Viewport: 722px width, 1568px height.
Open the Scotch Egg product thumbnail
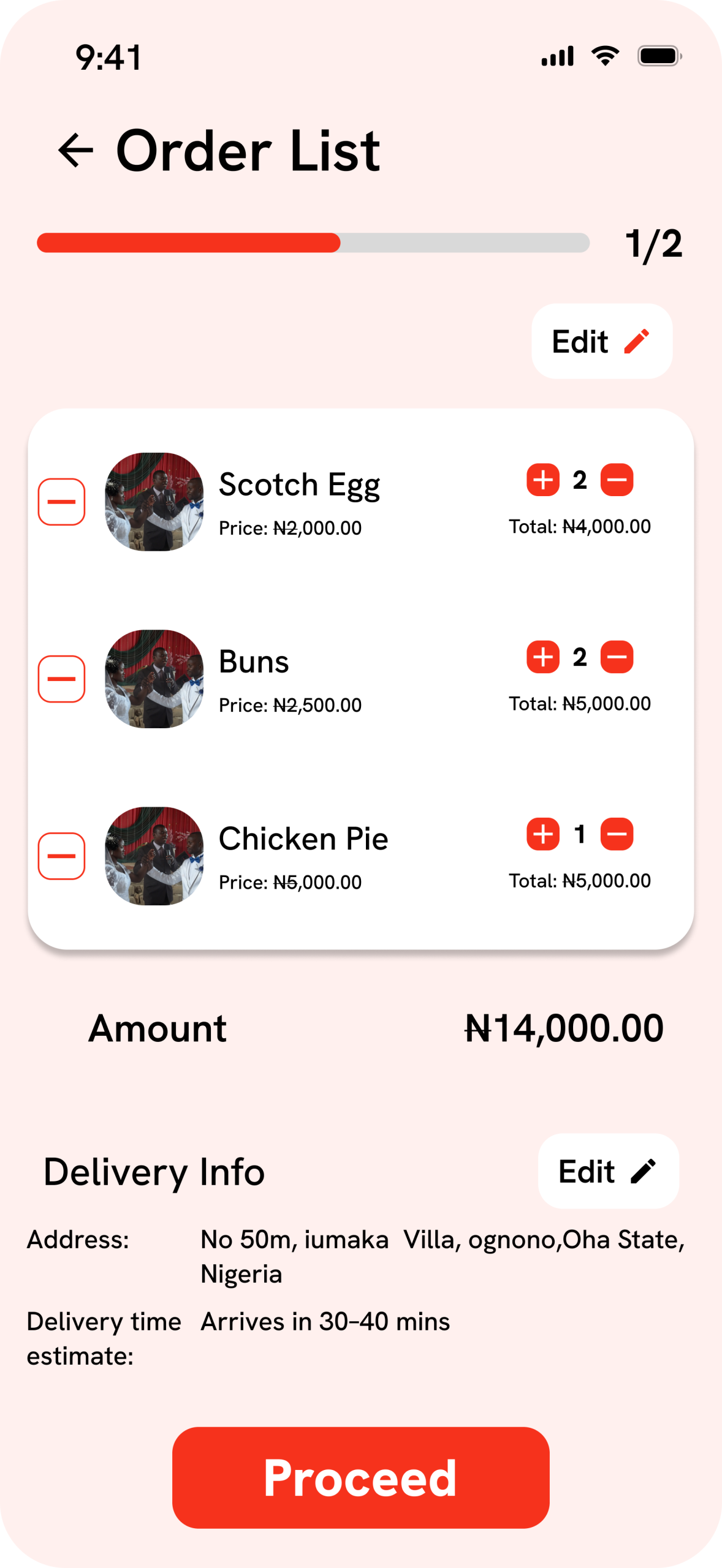pyautogui.click(x=154, y=502)
